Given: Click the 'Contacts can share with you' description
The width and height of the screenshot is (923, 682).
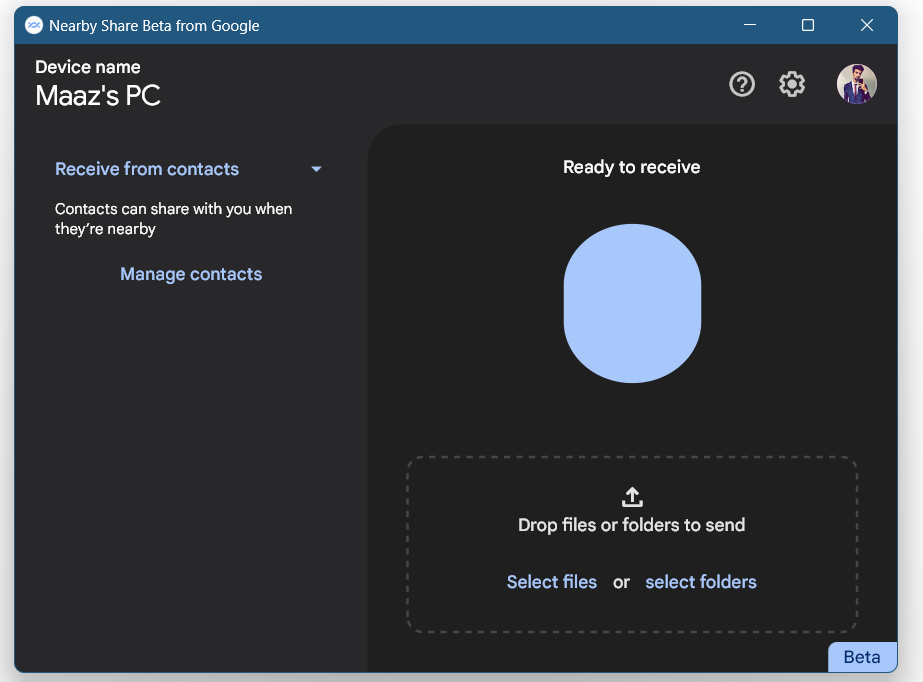Looking at the screenshot, I should 173,219.
